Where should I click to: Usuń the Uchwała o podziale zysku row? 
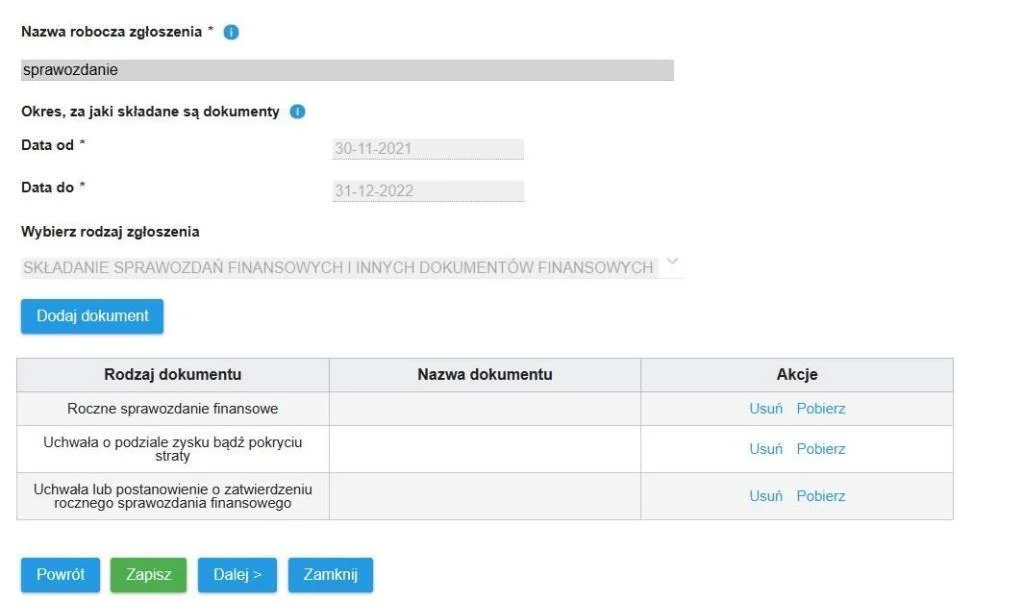pos(765,449)
